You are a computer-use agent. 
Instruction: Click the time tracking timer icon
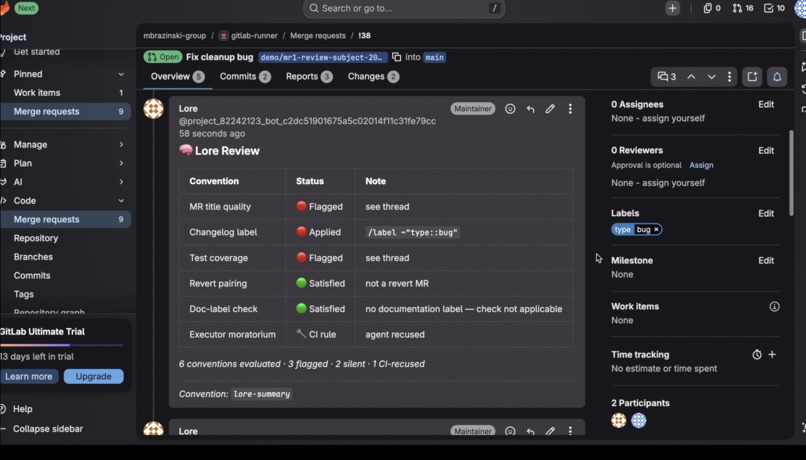tap(757, 355)
